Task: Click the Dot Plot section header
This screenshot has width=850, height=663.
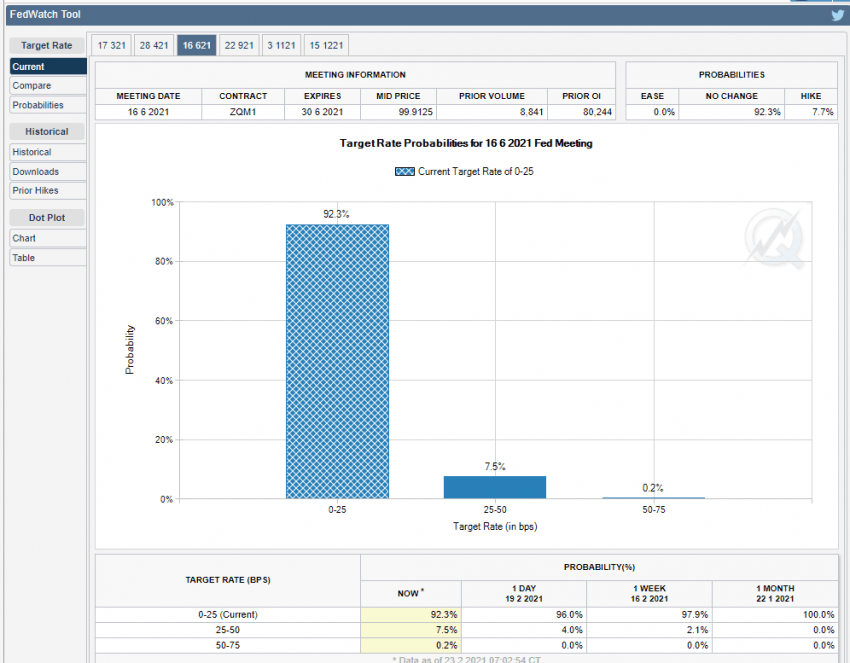Action: tap(47, 218)
